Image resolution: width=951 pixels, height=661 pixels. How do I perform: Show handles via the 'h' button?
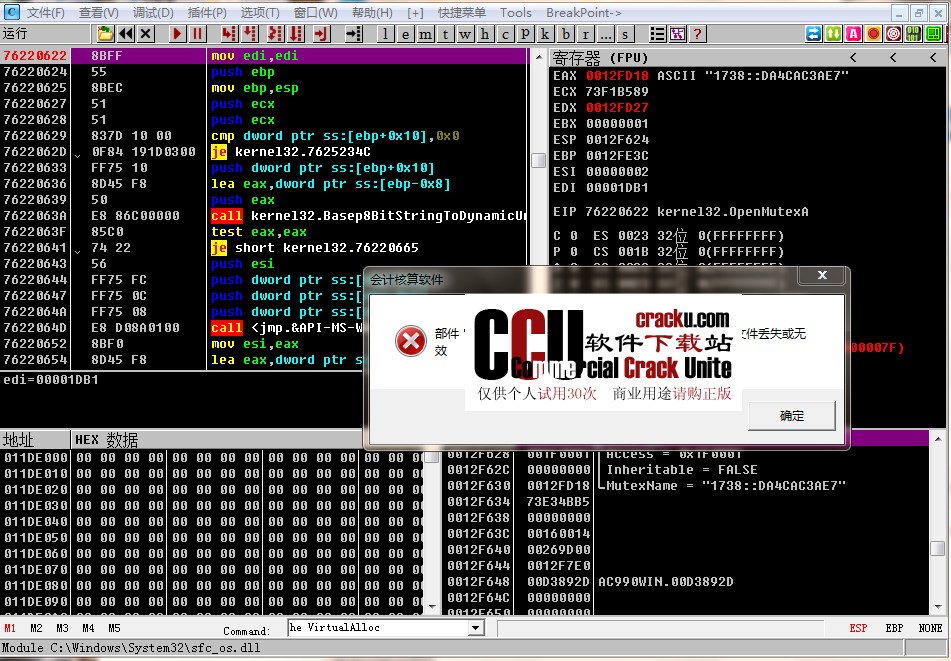[x=485, y=34]
